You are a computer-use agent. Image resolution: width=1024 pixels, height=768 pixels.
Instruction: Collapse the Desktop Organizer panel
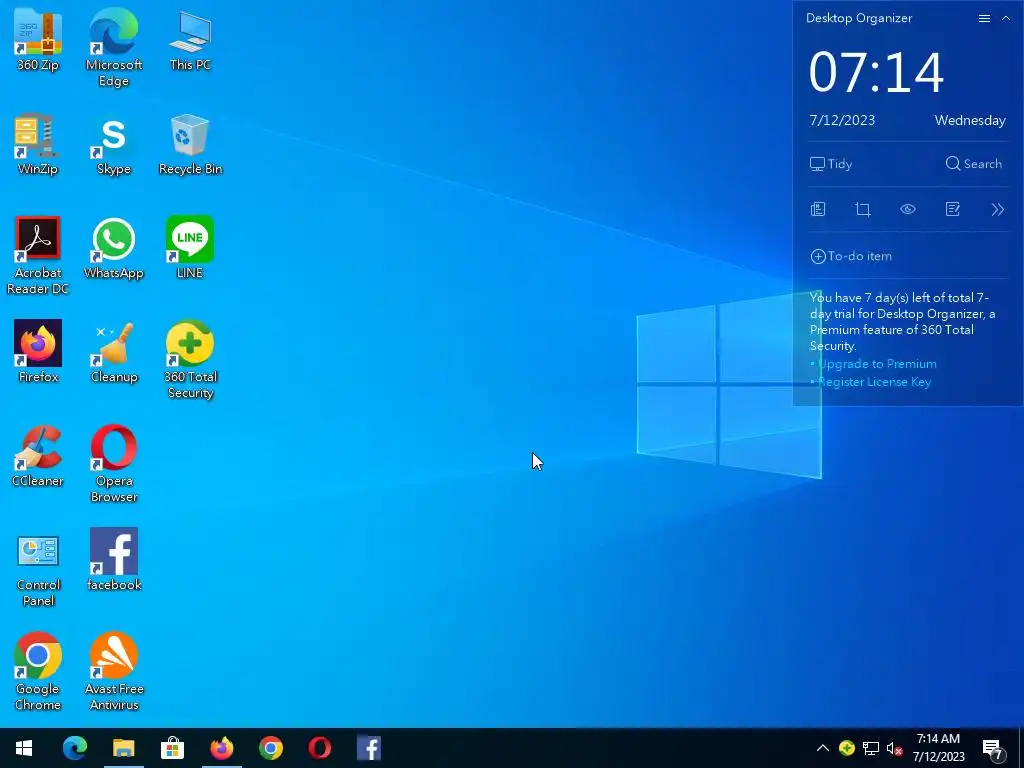tap(1006, 18)
